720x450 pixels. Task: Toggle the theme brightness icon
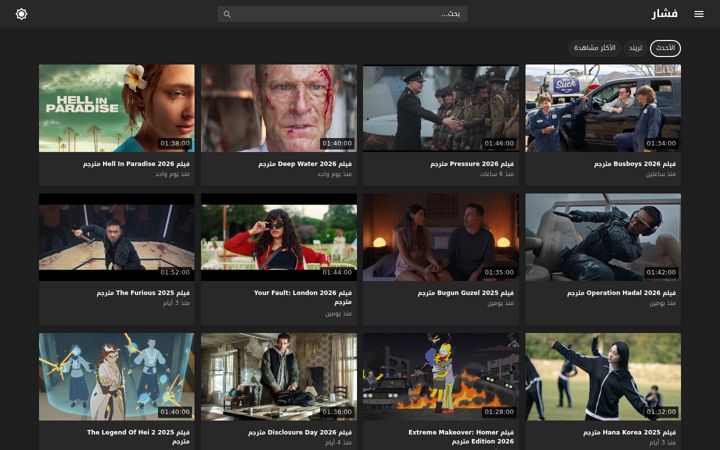[x=21, y=14]
